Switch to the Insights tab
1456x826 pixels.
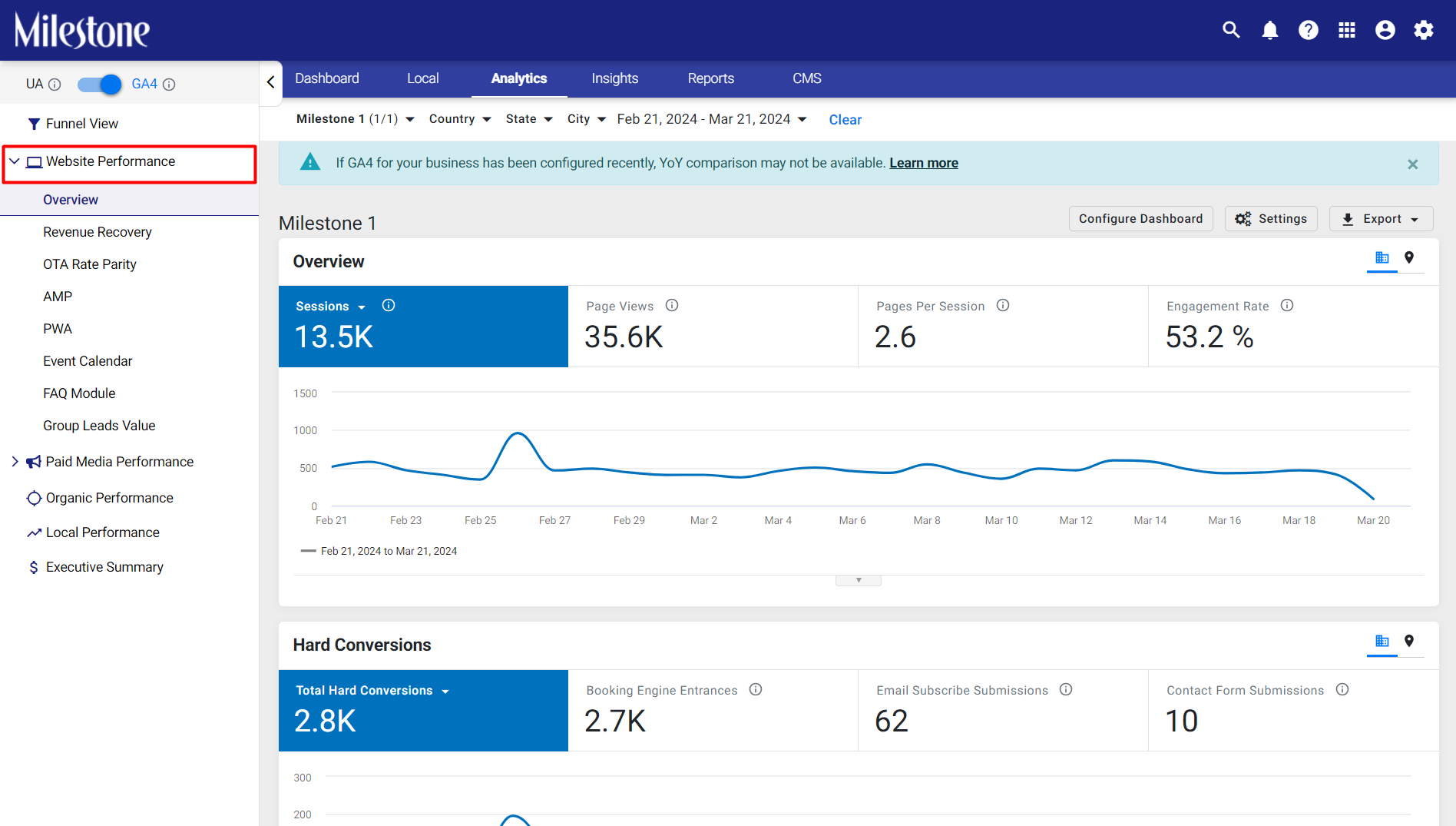pos(615,78)
